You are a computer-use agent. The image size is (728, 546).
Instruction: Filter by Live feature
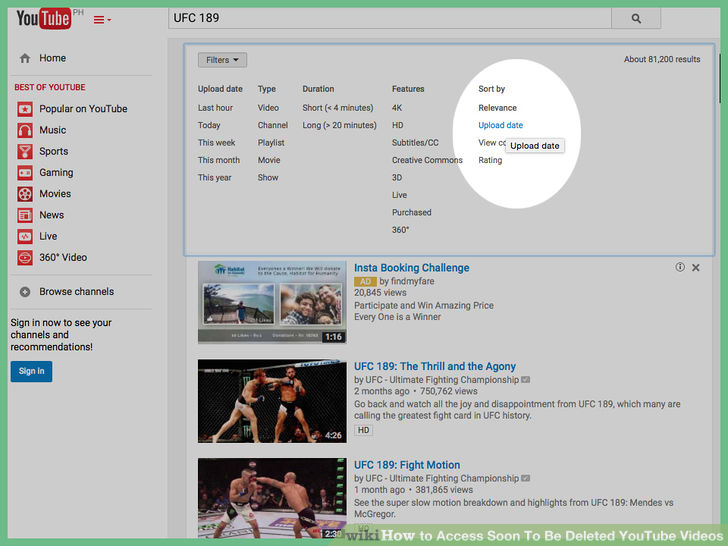pos(399,195)
